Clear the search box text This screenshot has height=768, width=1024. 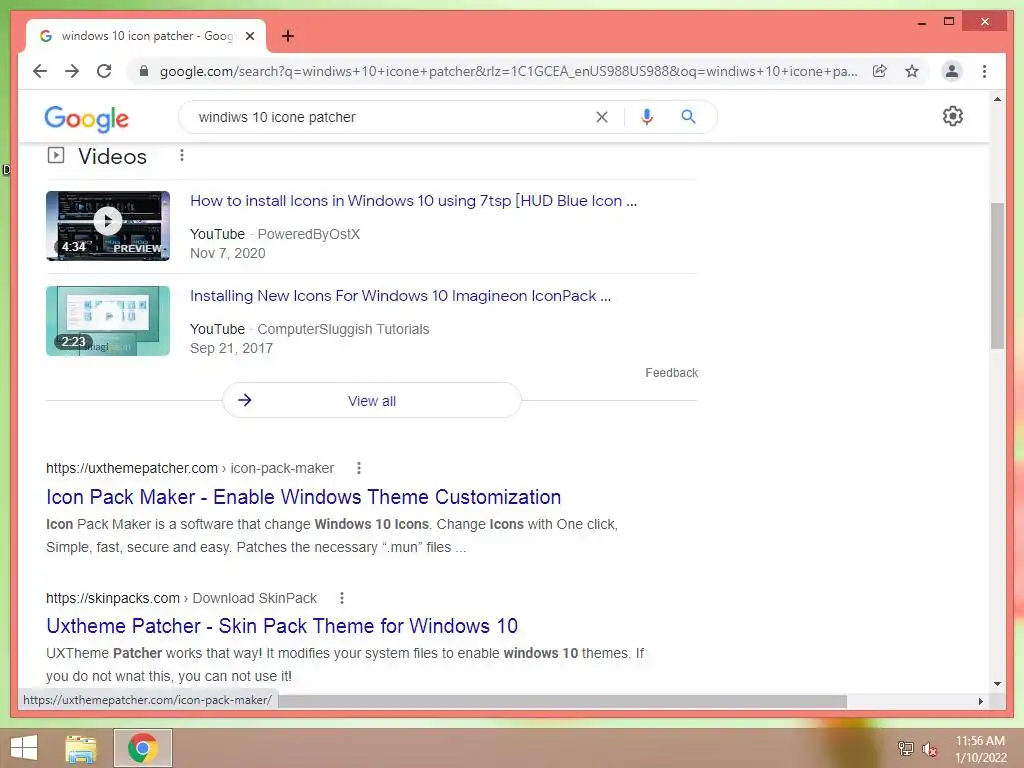(601, 117)
